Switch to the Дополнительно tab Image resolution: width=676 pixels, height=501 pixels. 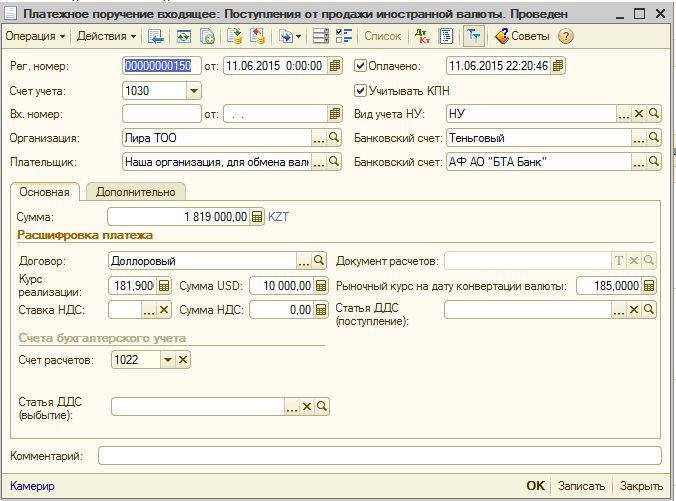[136, 192]
